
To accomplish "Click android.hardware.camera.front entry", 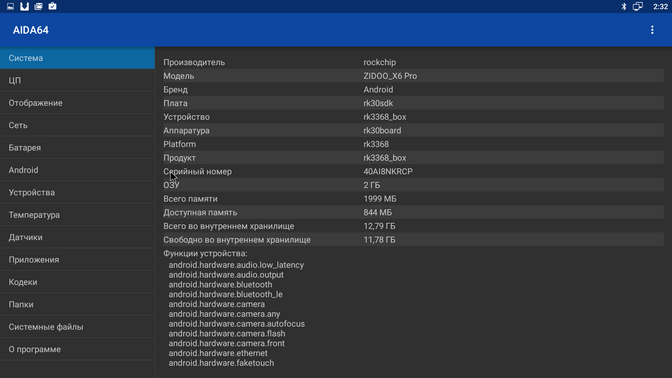I will (226, 343).
